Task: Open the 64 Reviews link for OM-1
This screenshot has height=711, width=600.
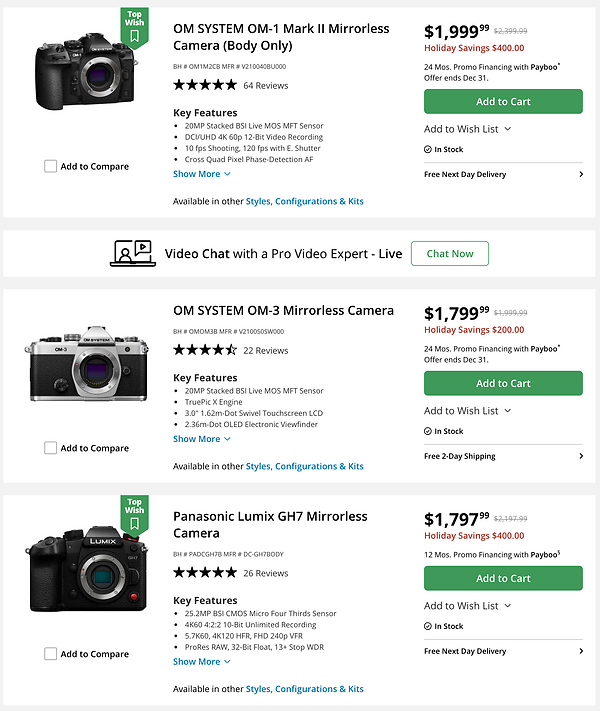Action: click(x=265, y=86)
